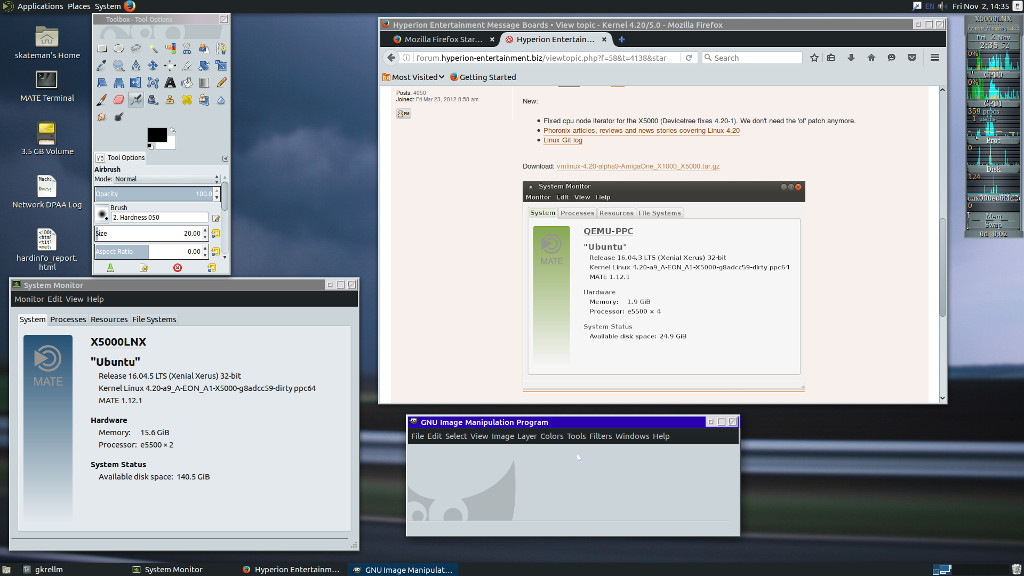Open a new Firefox tab

tap(622, 39)
